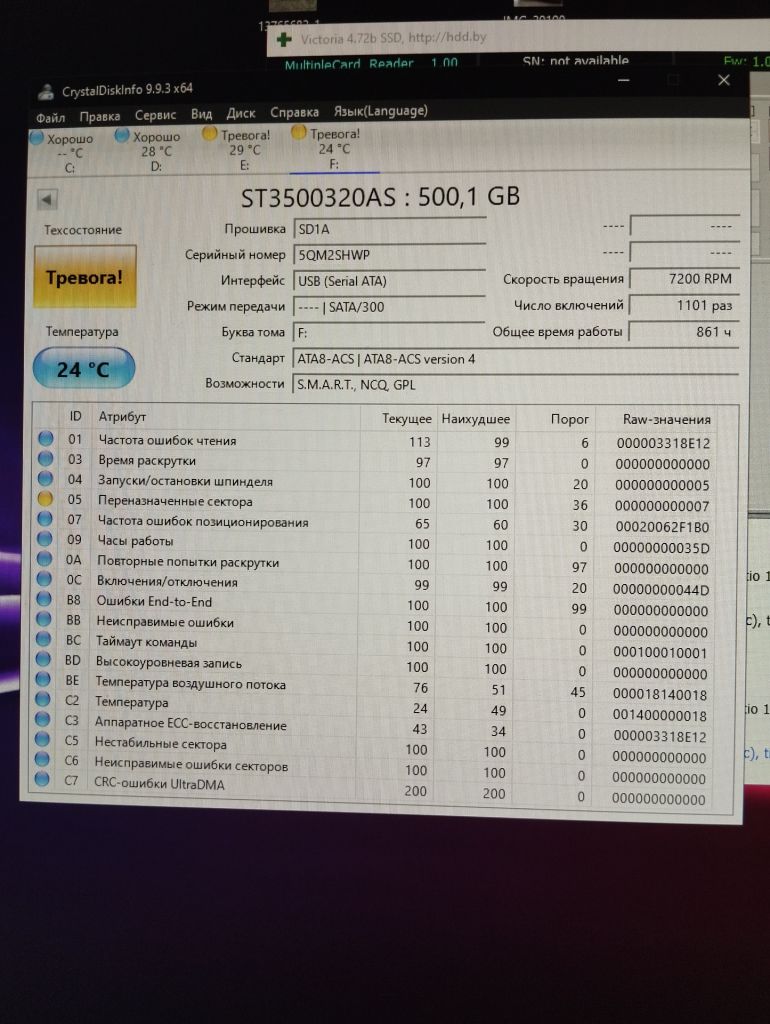This screenshot has height=1024, width=770.
Task: Click status icon for attribute 03 Время раскрутки
Action: 46,459
